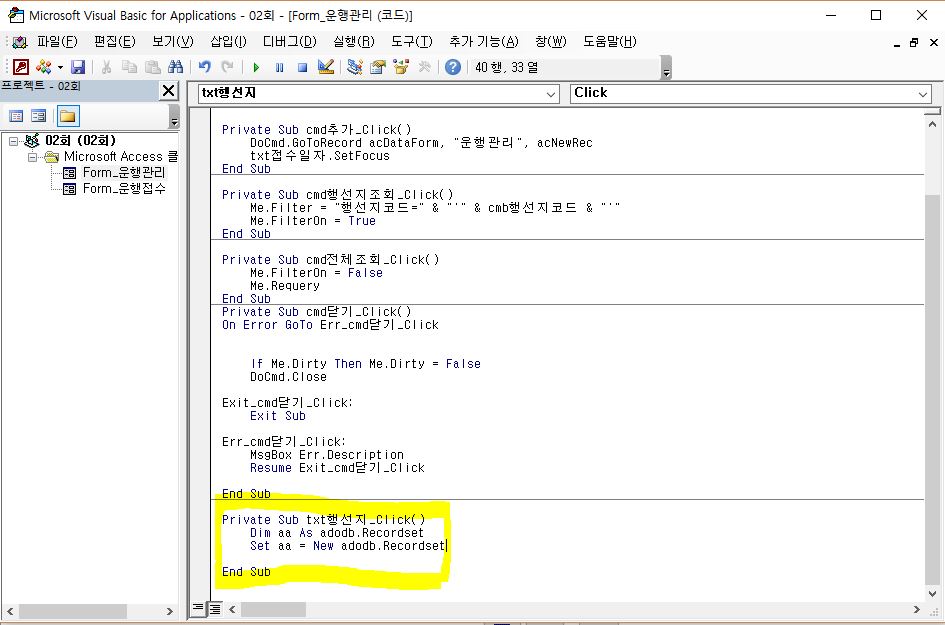Open the Click procedure dropdown

pyautogui.click(x=923, y=93)
